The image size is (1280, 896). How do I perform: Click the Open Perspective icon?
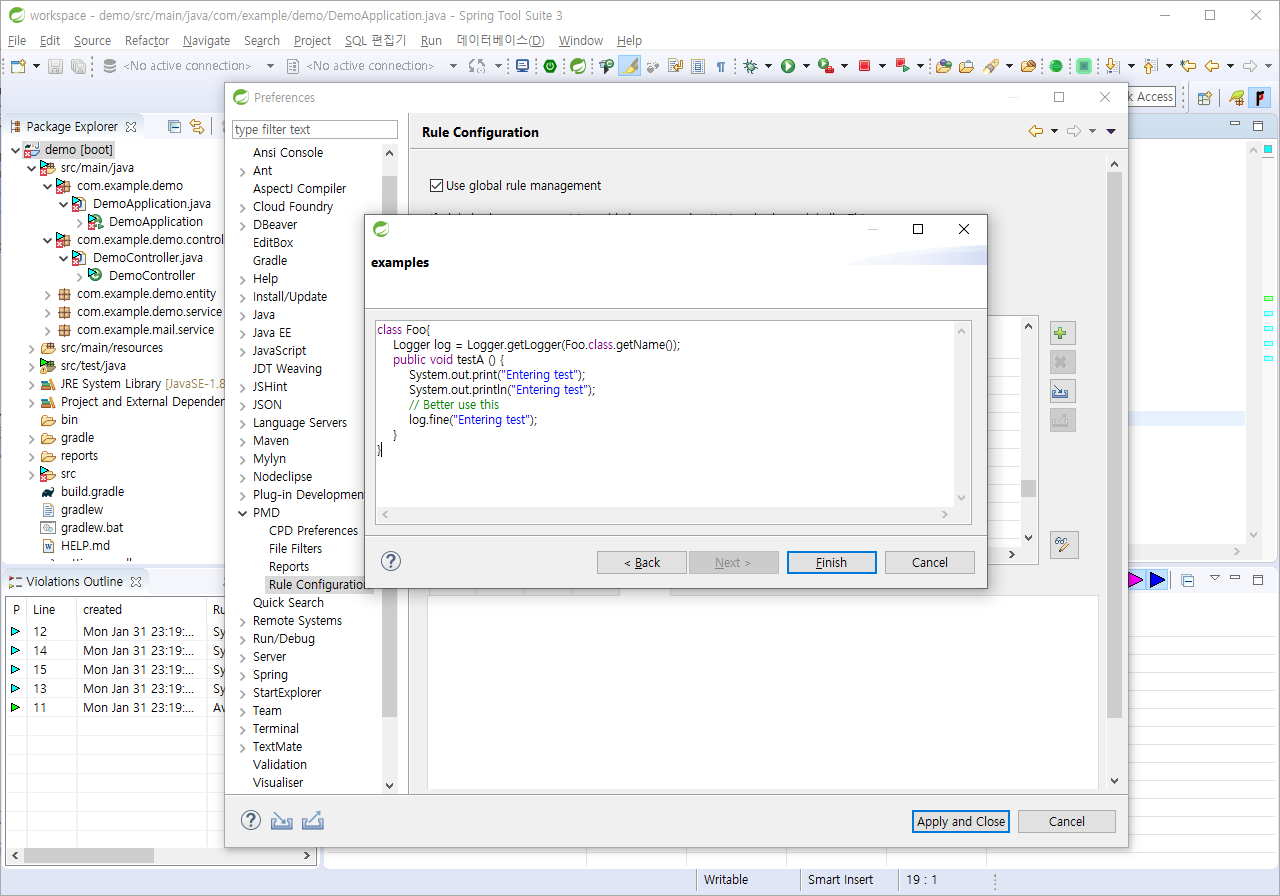pos(1205,97)
